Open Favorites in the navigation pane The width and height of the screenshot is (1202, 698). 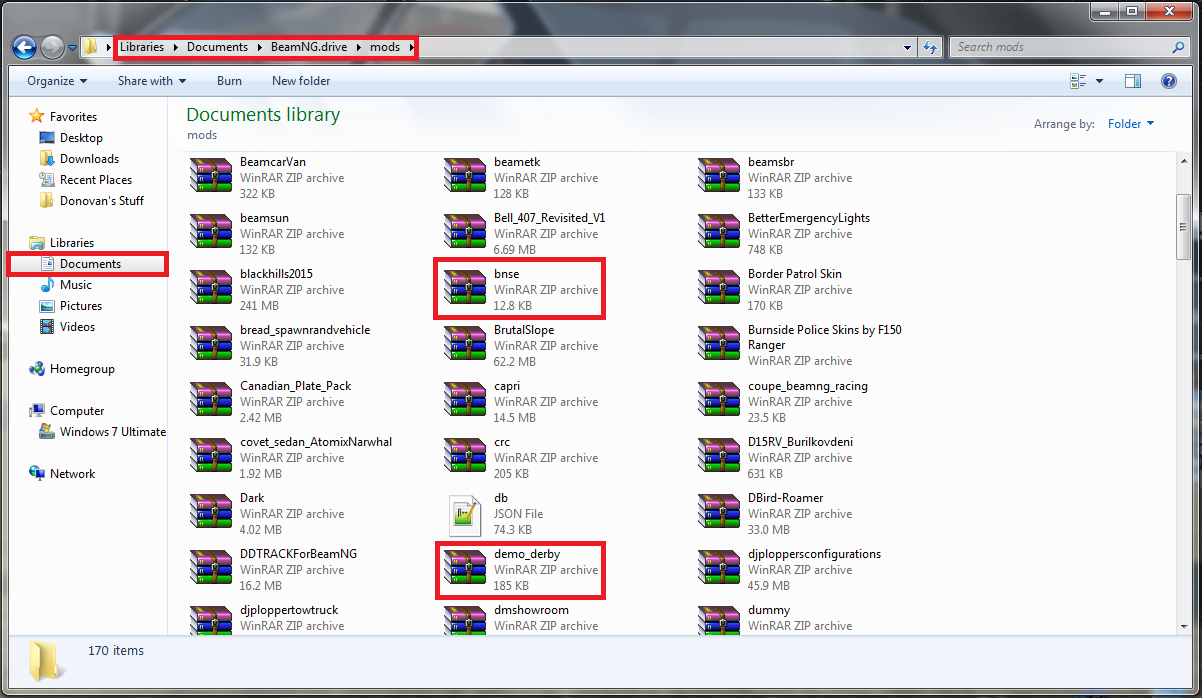(x=73, y=117)
